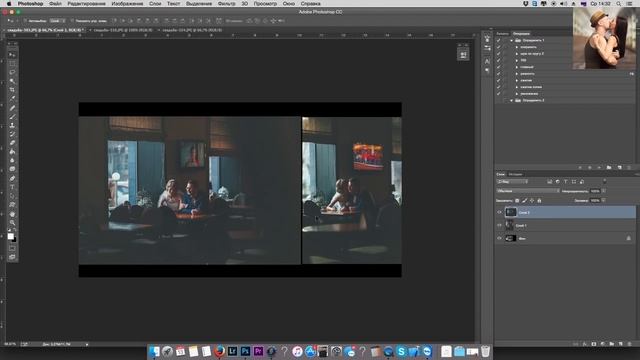Open the layer kind filter dropdown
640x360 pixels.
512,182
